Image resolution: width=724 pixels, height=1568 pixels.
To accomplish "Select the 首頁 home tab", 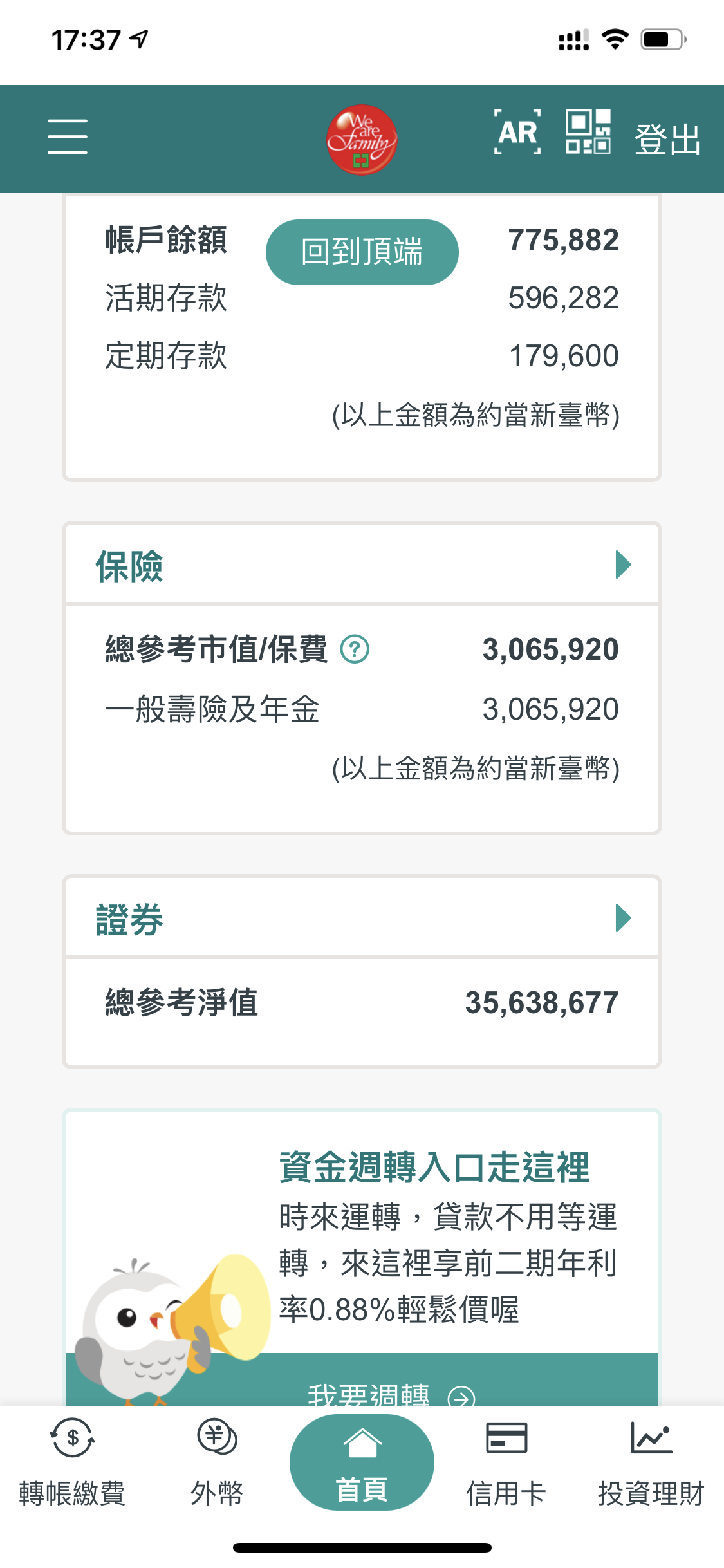I will coord(362,1462).
